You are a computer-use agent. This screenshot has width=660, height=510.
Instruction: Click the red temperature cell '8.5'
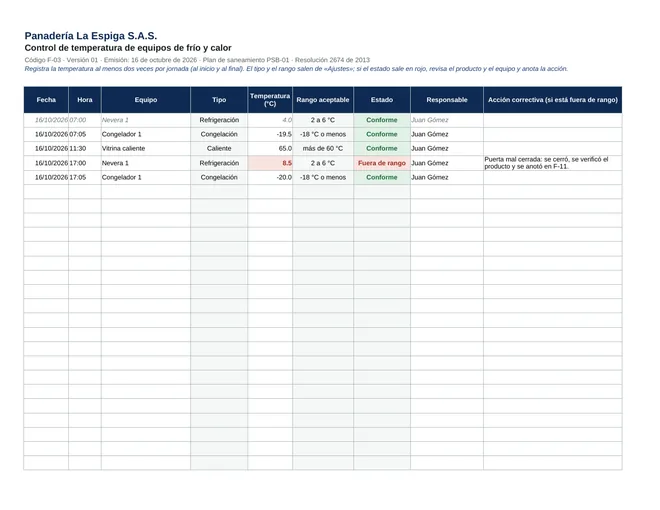pos(270,163)
